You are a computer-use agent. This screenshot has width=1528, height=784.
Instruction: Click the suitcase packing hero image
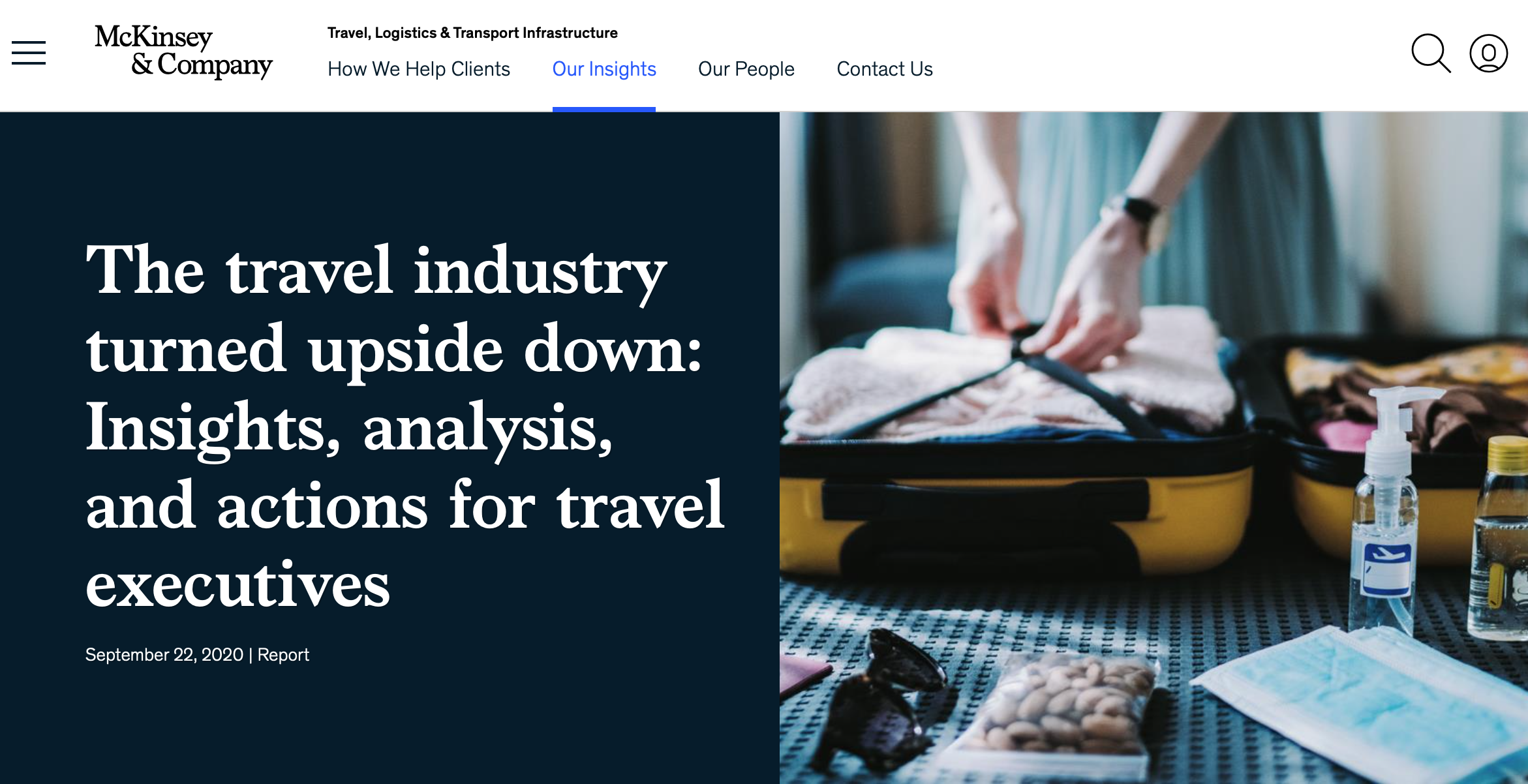(x=1154, y=447)
